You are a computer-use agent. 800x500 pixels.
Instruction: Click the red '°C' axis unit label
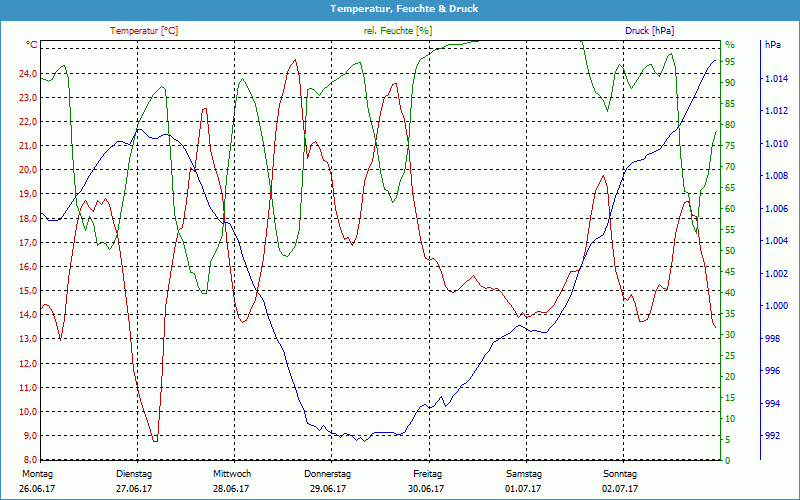pos(32,44)
